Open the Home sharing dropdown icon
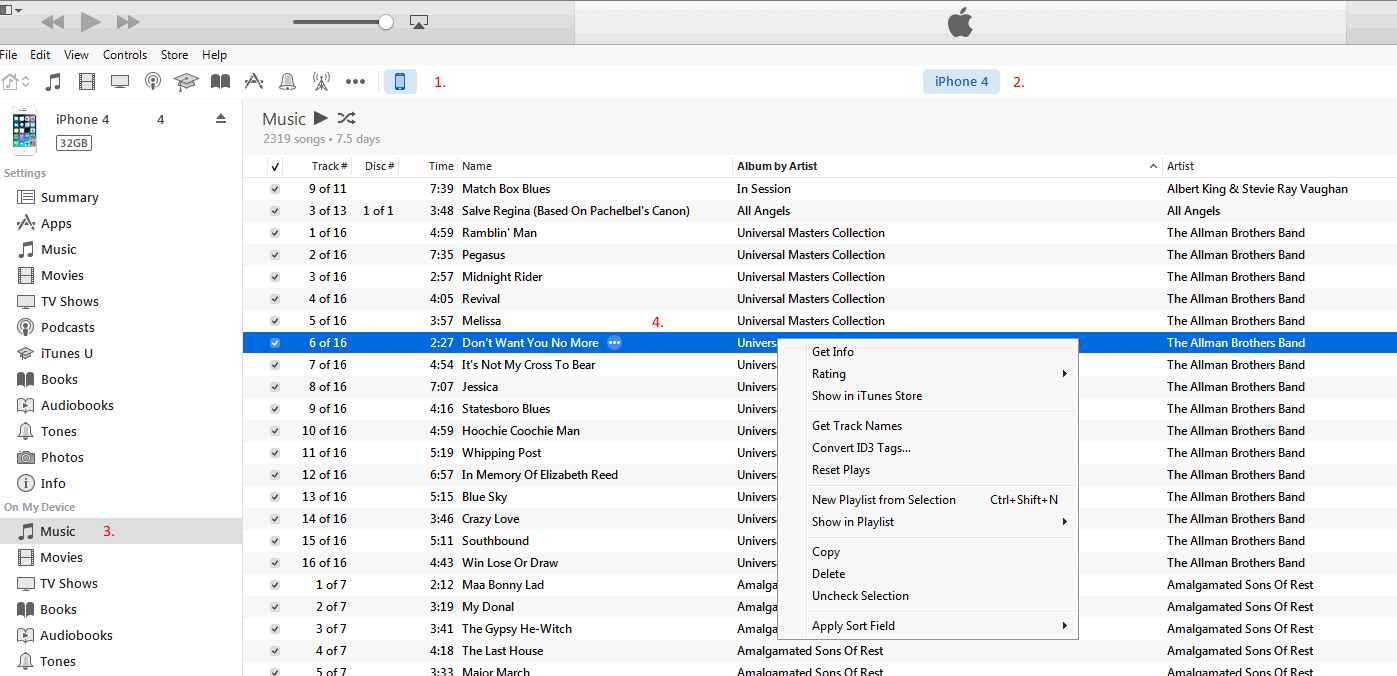Image resolution: width=1397 pixels, height=676 pixels. click(15, 82)
